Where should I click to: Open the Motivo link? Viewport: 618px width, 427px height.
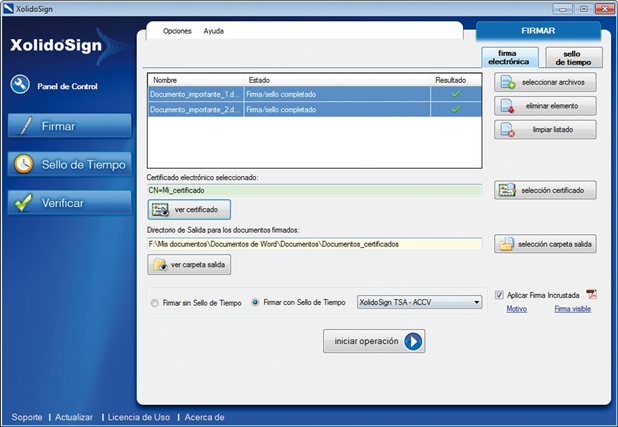point(517,309)
